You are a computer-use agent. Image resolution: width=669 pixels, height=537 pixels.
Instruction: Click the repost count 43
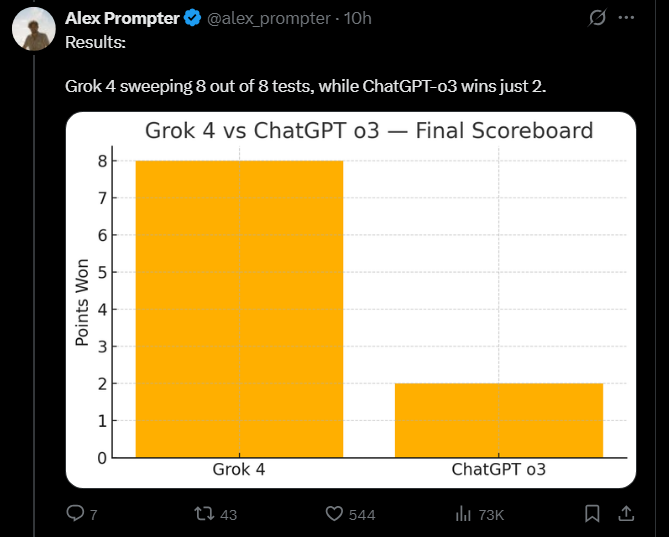pos(229,515)
